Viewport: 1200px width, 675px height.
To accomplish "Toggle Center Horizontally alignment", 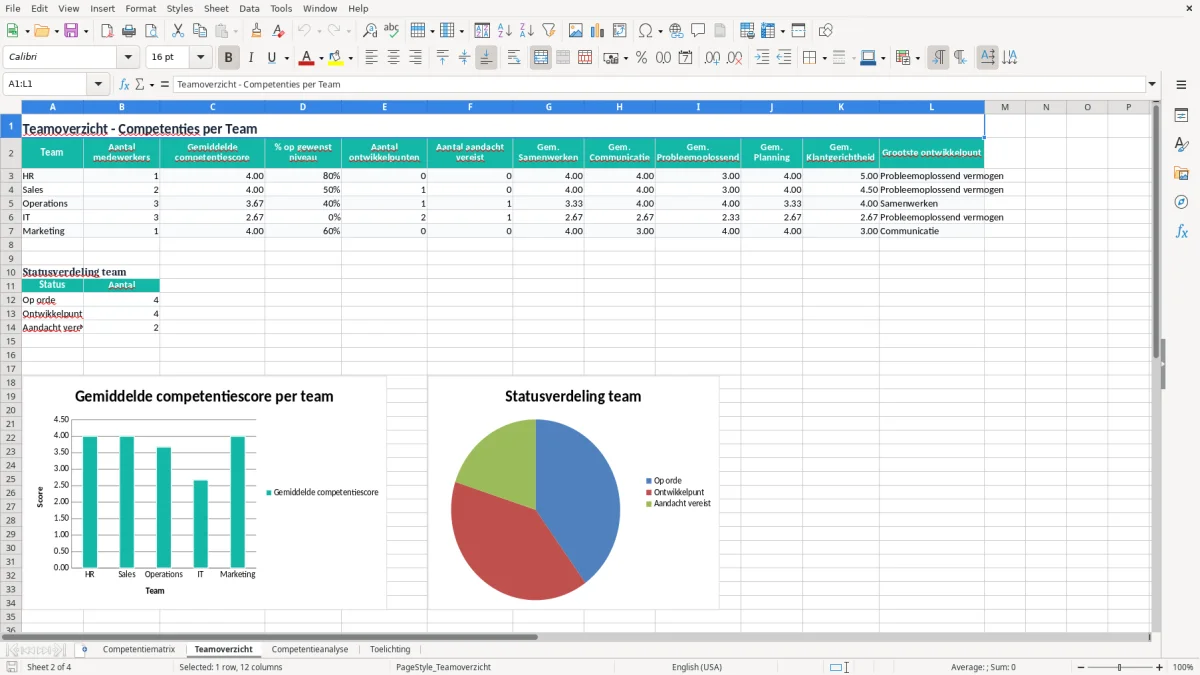I will pyautogui.click(x=394, y=58).
